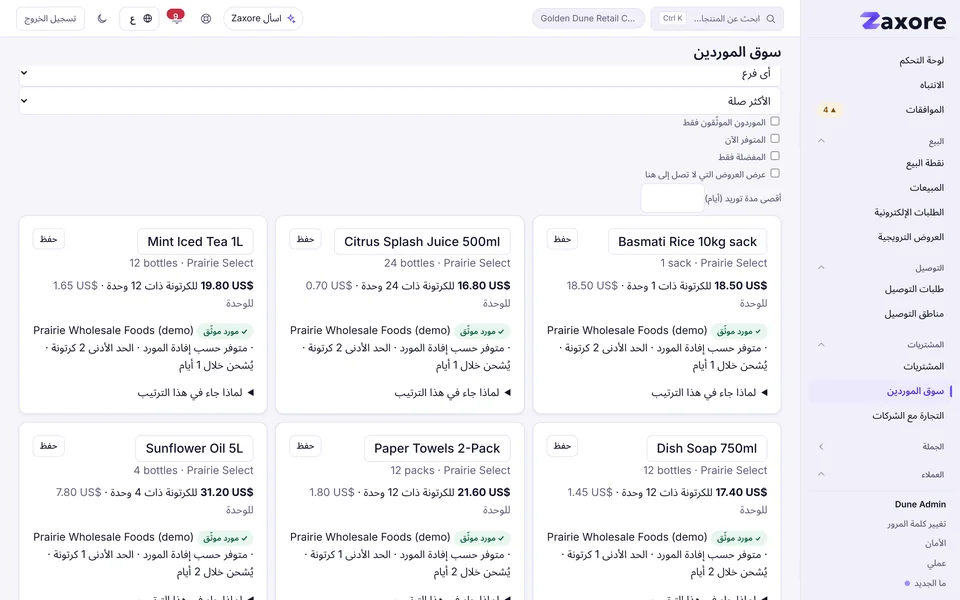The height and width of the screenshot is (600, 960).
Task: Save the Paper Towels 2-Pack offer
Action: tap(305, 446)
